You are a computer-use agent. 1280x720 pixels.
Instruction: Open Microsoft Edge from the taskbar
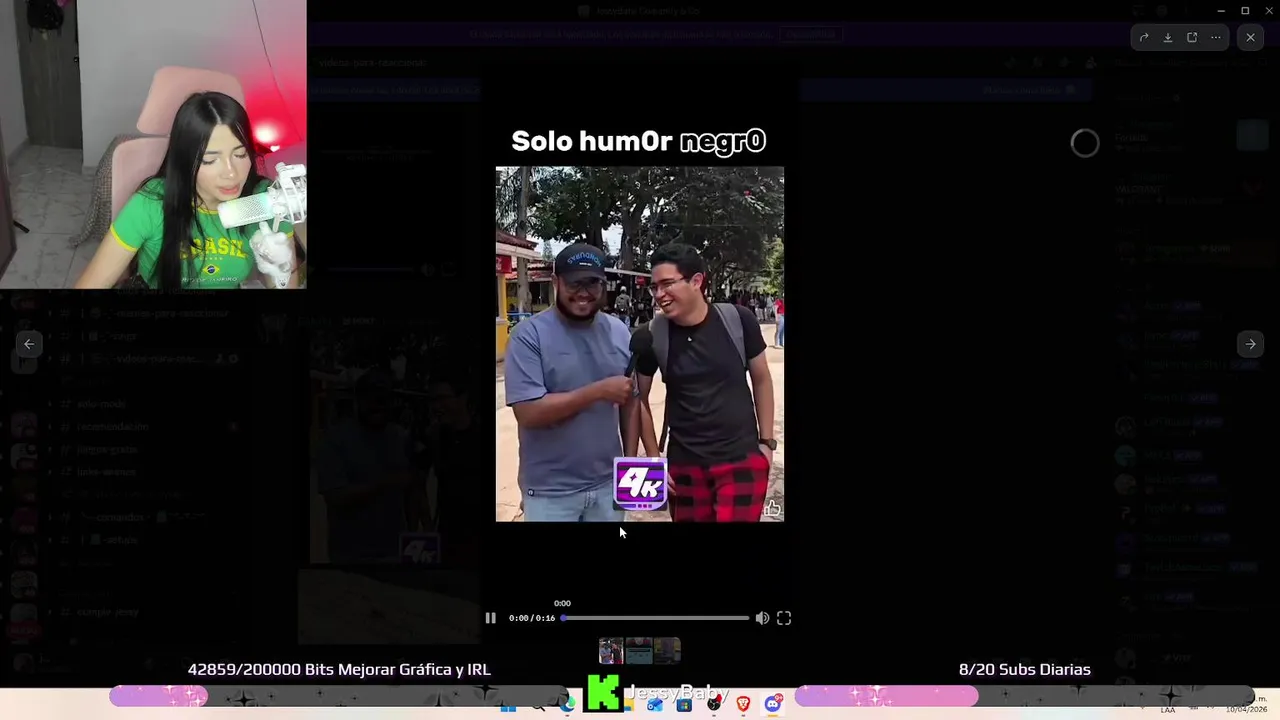(568, 704)
